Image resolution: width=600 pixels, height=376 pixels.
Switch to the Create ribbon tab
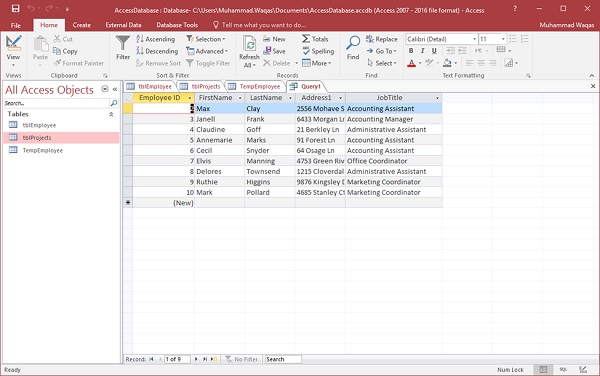click(x=82, y=25)
